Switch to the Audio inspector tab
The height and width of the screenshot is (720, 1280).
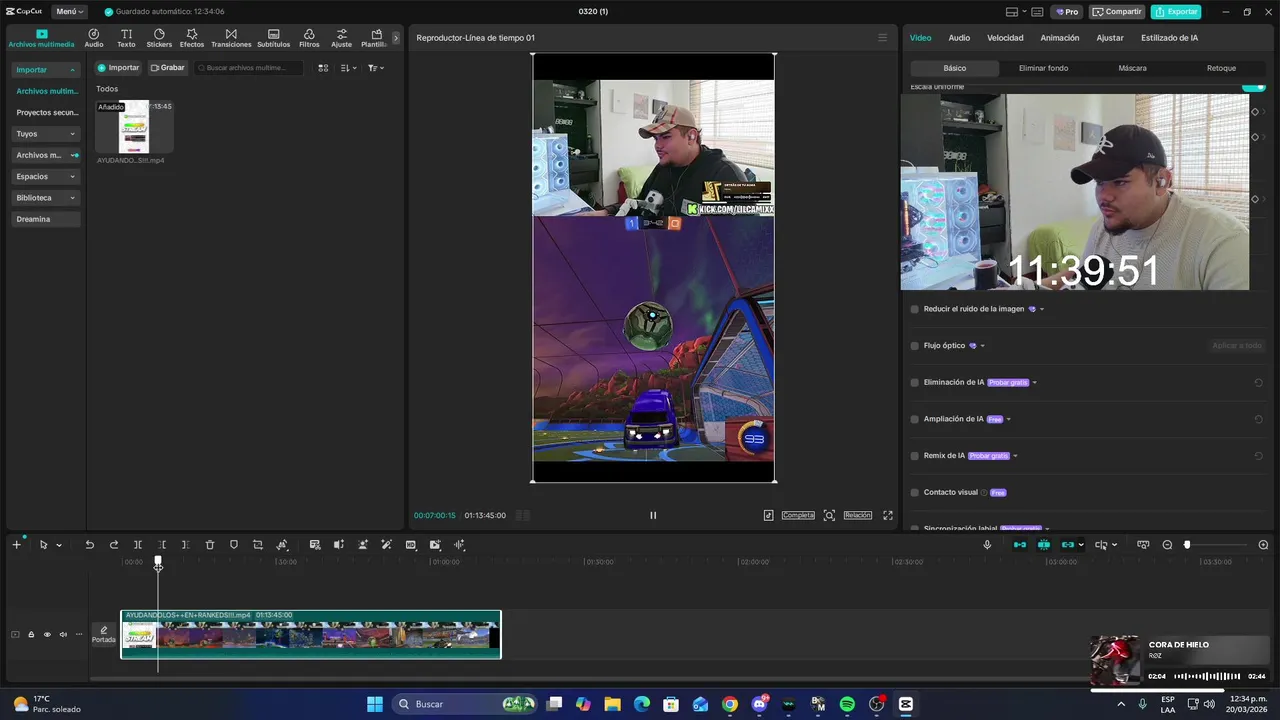(959, 38)
